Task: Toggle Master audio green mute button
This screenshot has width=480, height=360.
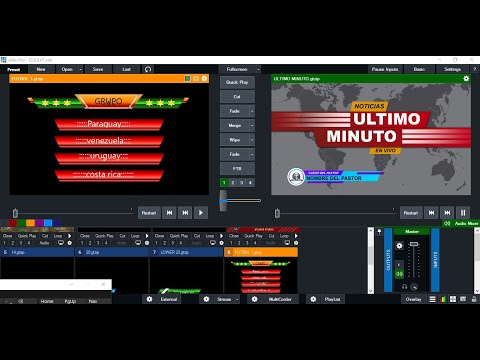Action: click(x=399, y=274)
